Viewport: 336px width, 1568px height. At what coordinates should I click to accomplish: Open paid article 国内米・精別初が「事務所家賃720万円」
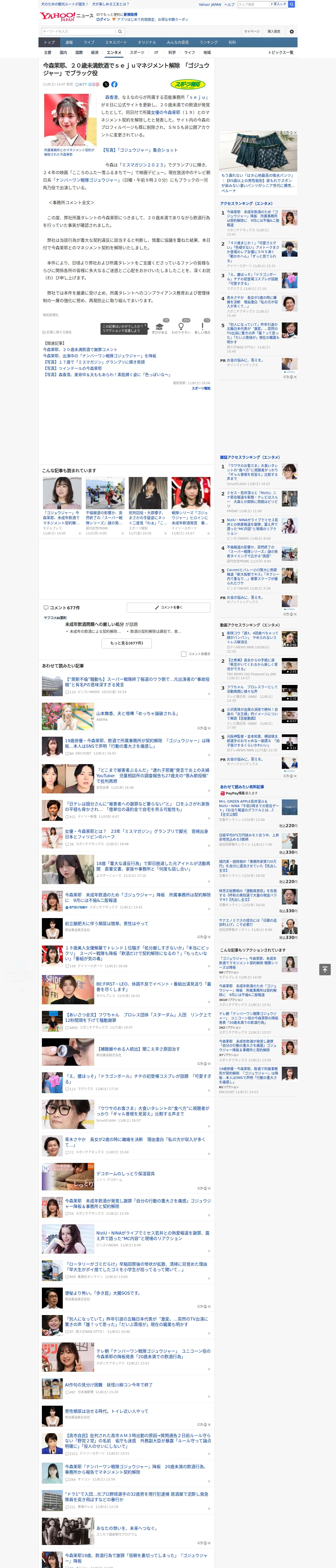tap(248, 866)
